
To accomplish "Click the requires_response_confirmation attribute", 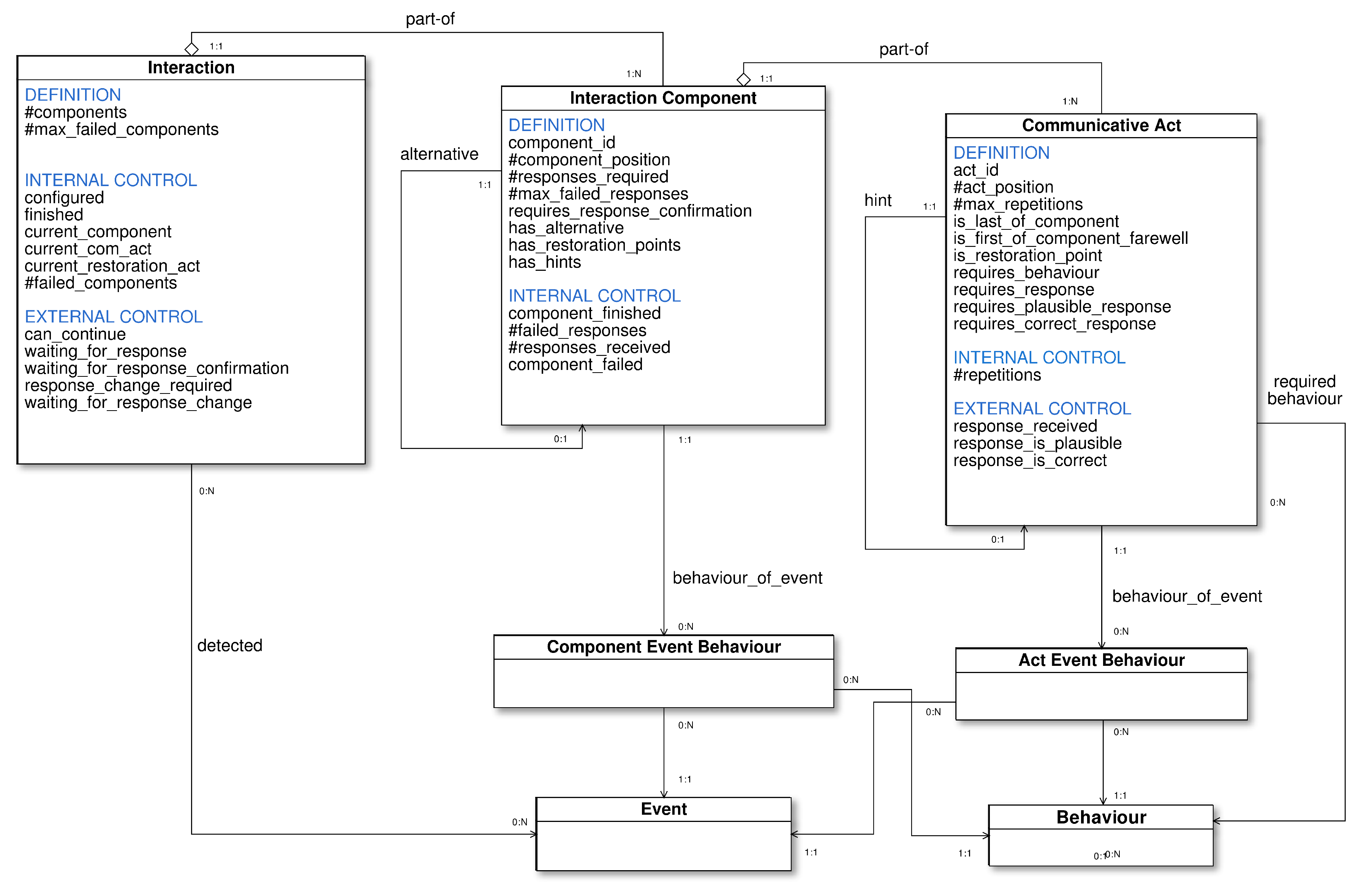I will tap(630, 211).
